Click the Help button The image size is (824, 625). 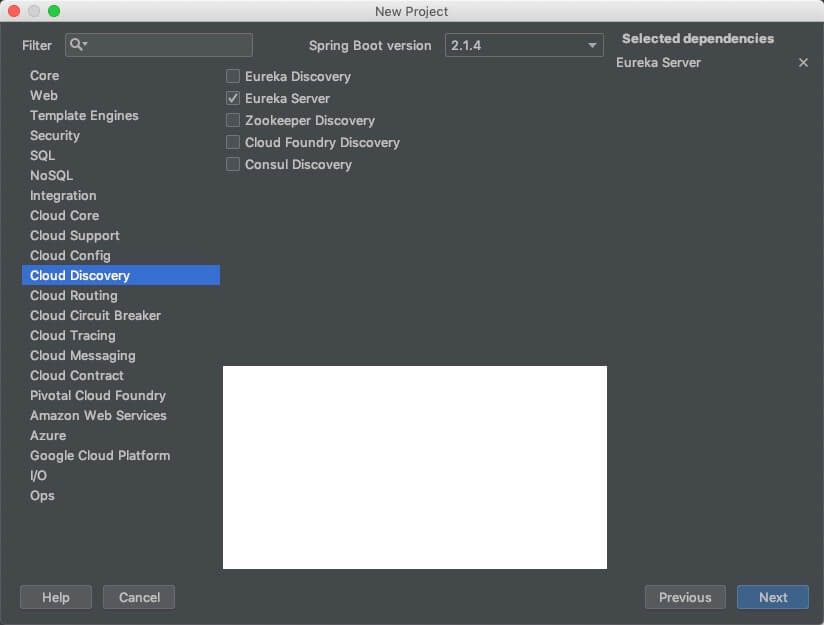point(56,597)
